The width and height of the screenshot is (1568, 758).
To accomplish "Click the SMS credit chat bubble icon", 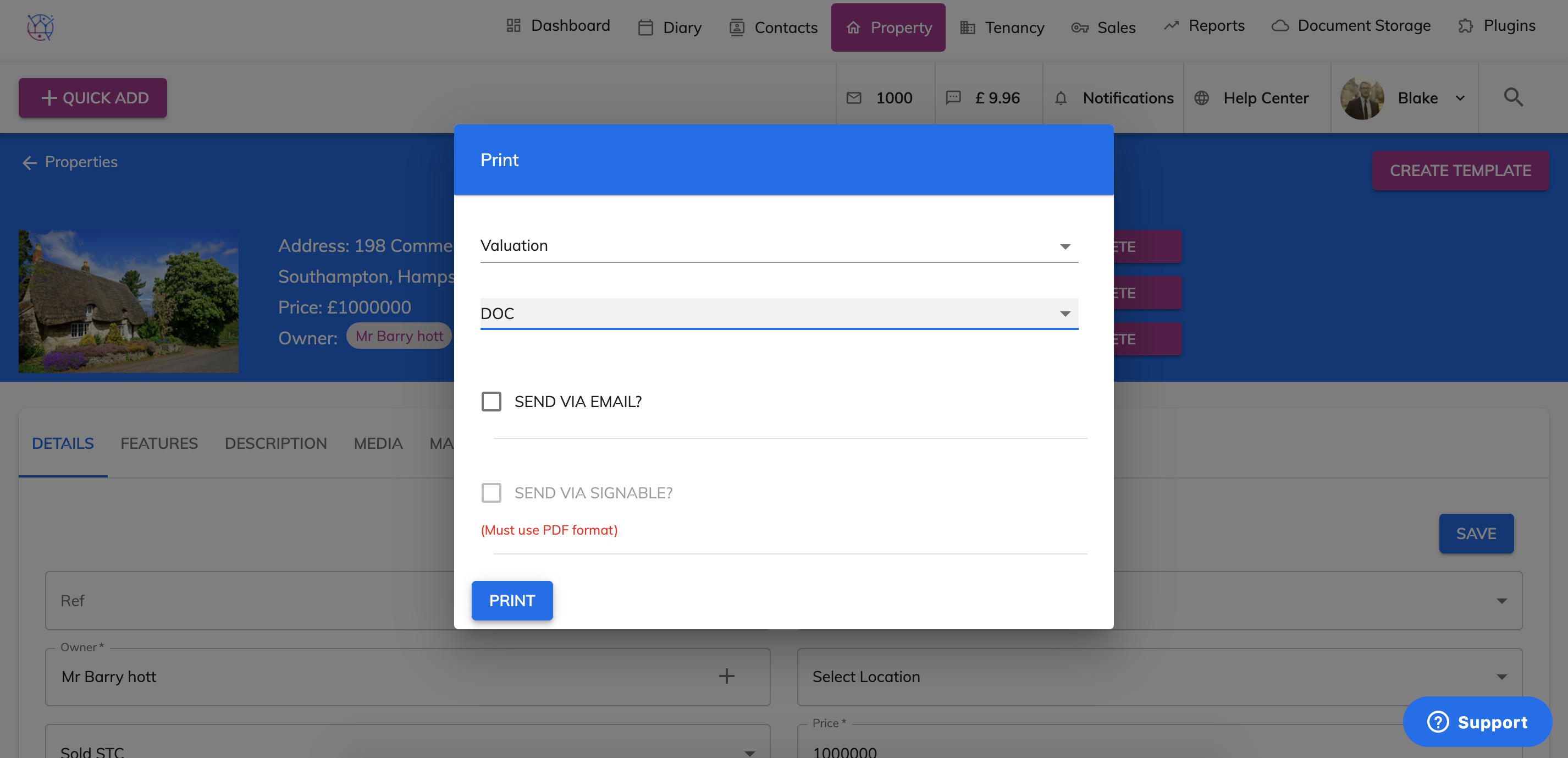I will pos(953,97).
